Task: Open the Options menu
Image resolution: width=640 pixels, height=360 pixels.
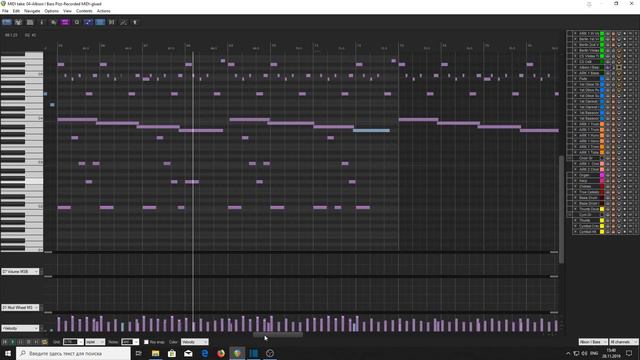Action: pos(51,11)
